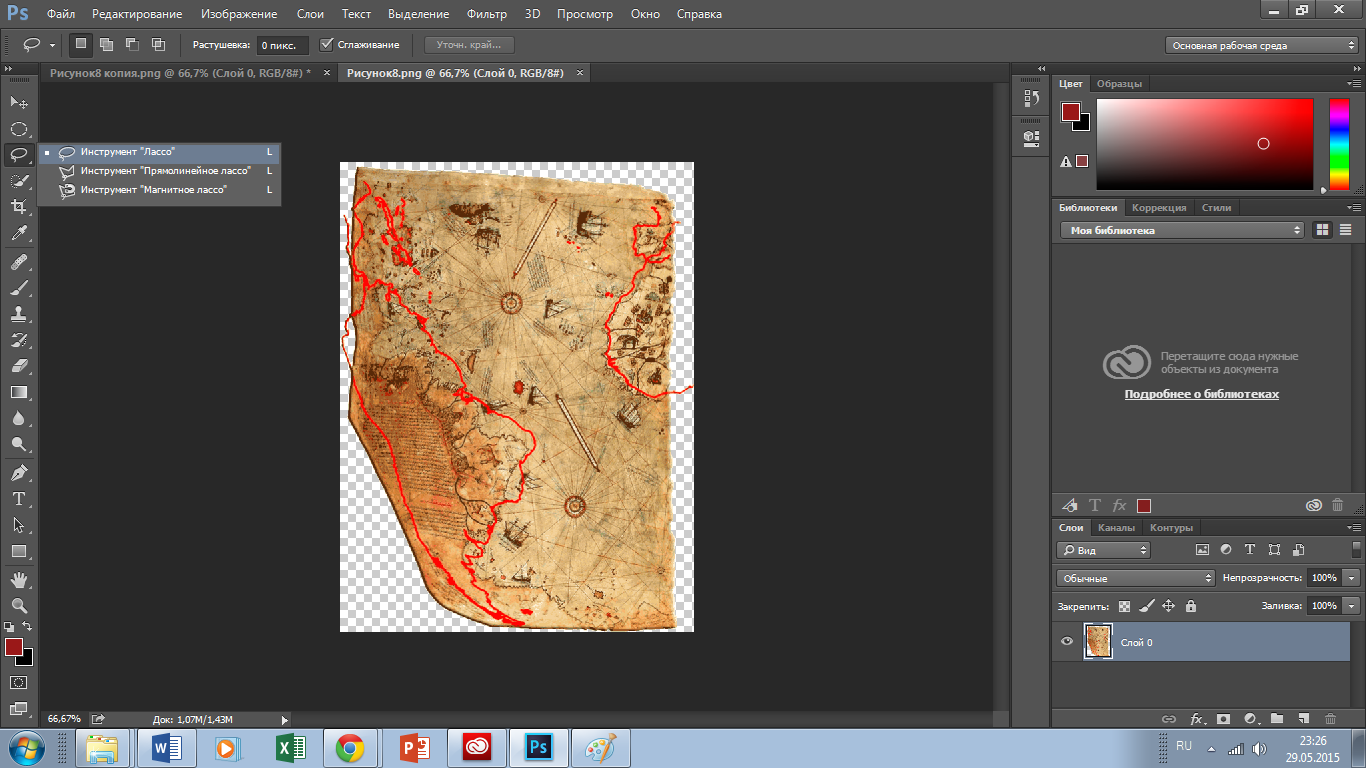This screenshot has width=1366, height=768.
Task: Select the Hand tool
Action: 19,579
